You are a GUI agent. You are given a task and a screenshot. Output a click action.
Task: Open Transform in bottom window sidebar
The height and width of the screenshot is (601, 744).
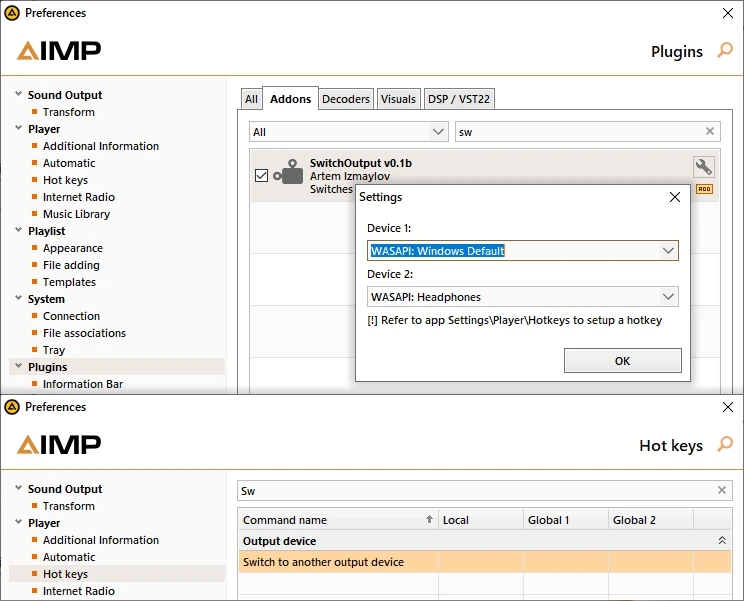(x=69, y=506)
